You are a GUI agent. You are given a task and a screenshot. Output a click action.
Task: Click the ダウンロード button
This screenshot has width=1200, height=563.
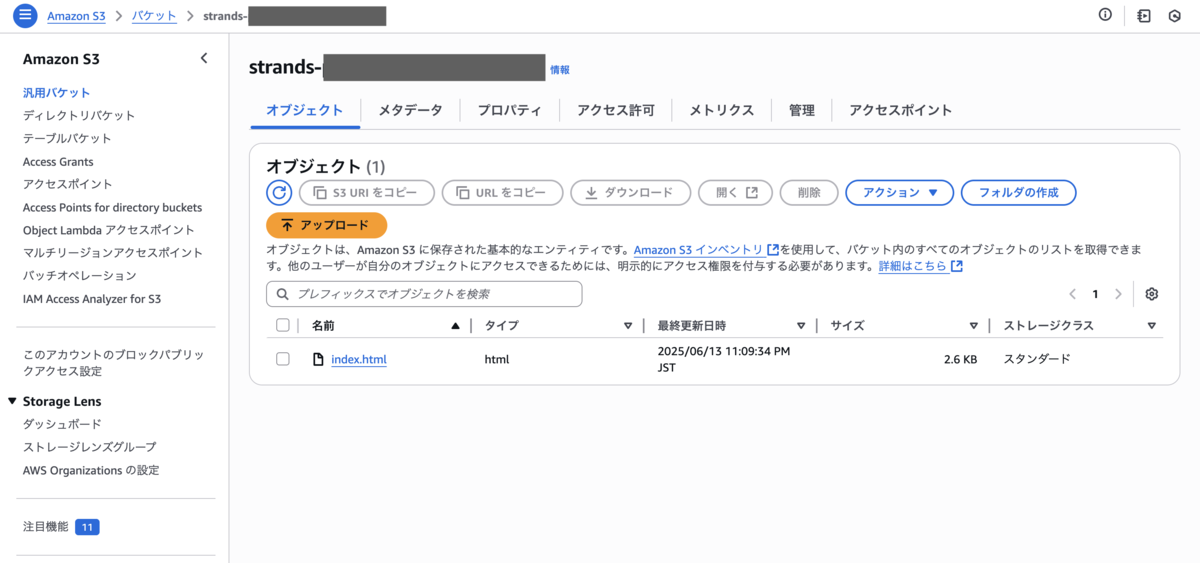[x=630, y=193]
